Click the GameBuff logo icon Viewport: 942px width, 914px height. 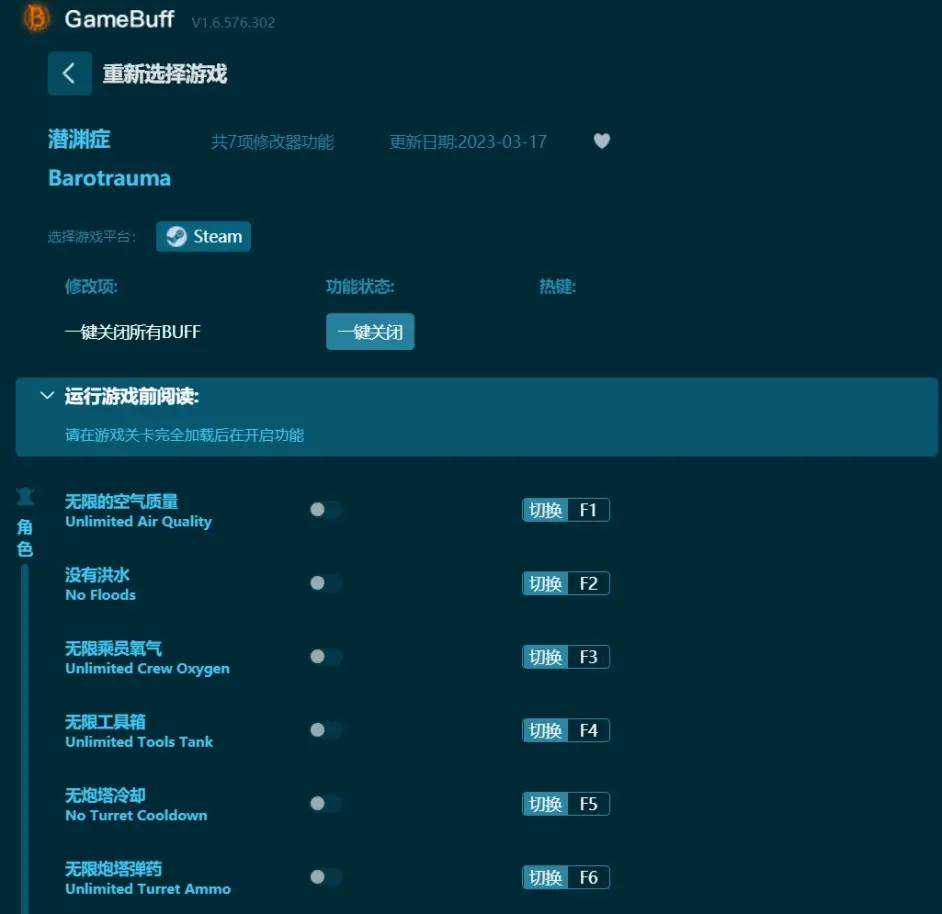click(36, 18)
